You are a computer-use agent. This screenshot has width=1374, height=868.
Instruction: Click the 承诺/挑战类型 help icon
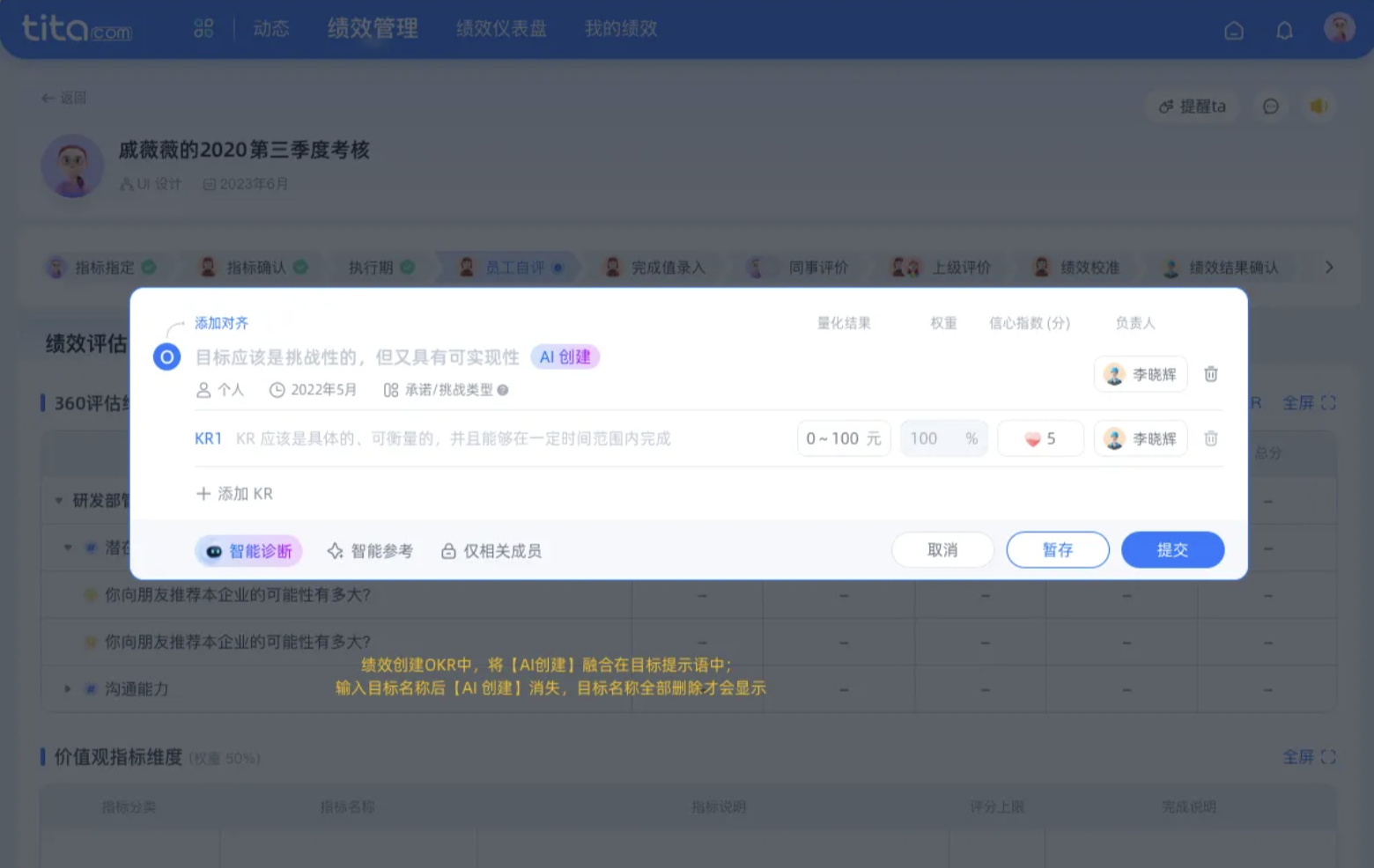tap(503, 390)
